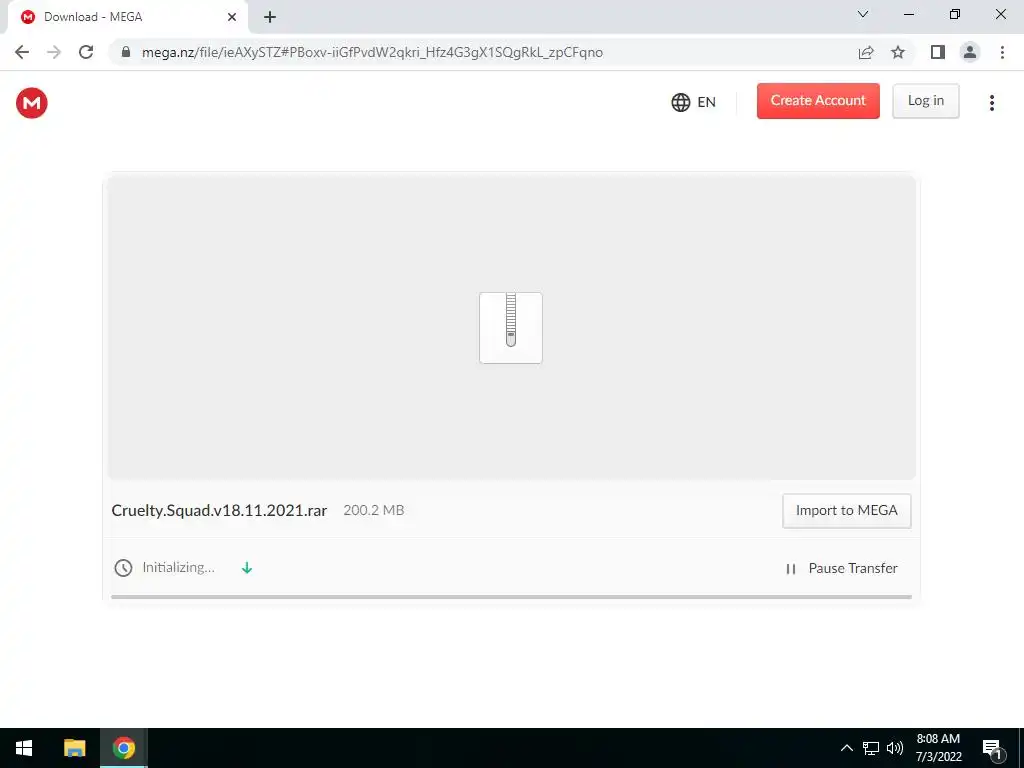
Task: Pause the transfer
Action: click(841, 568)
